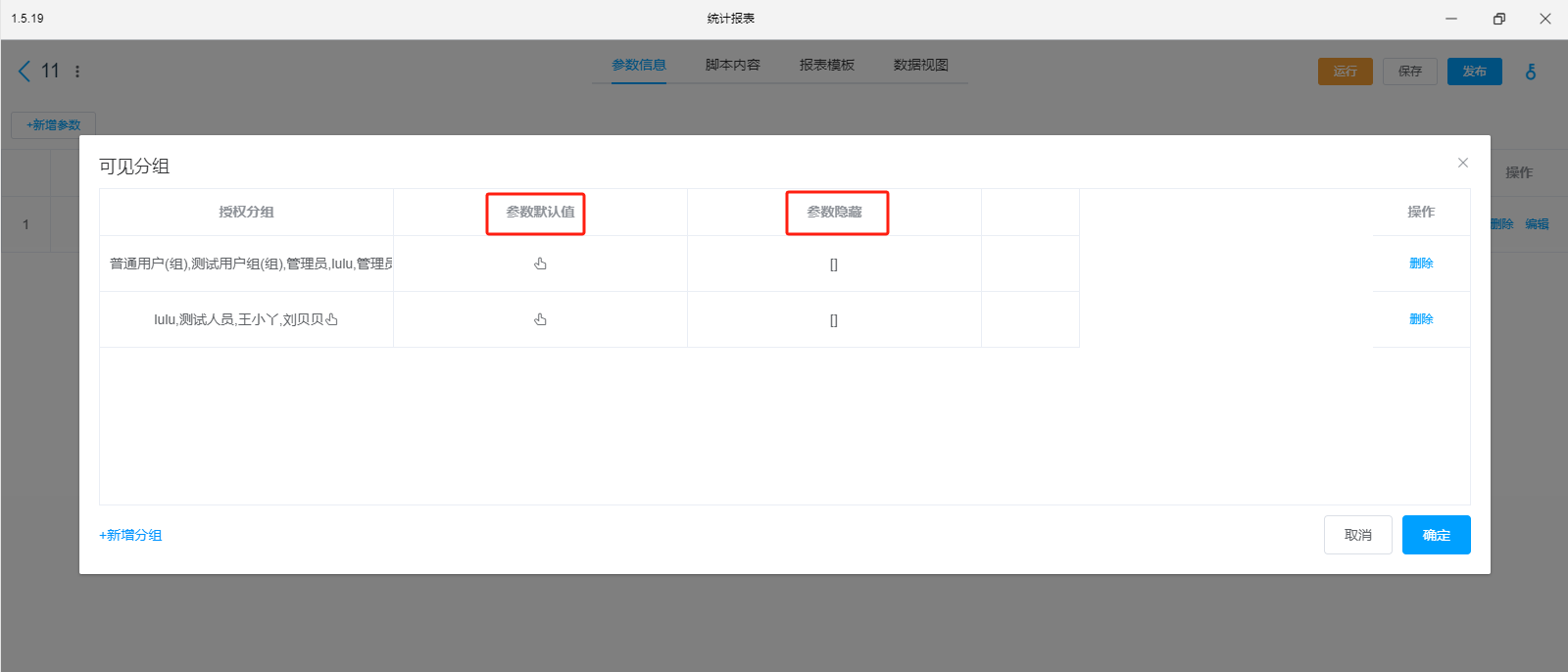
Task: Delete the lulu,测试人员 group row
Action: [x=1421, y=319]
